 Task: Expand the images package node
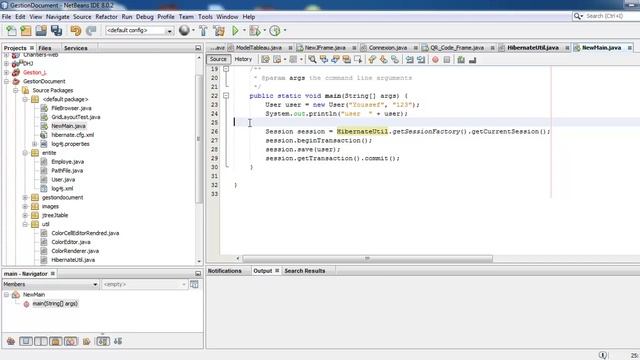click(x=25, y=207)
